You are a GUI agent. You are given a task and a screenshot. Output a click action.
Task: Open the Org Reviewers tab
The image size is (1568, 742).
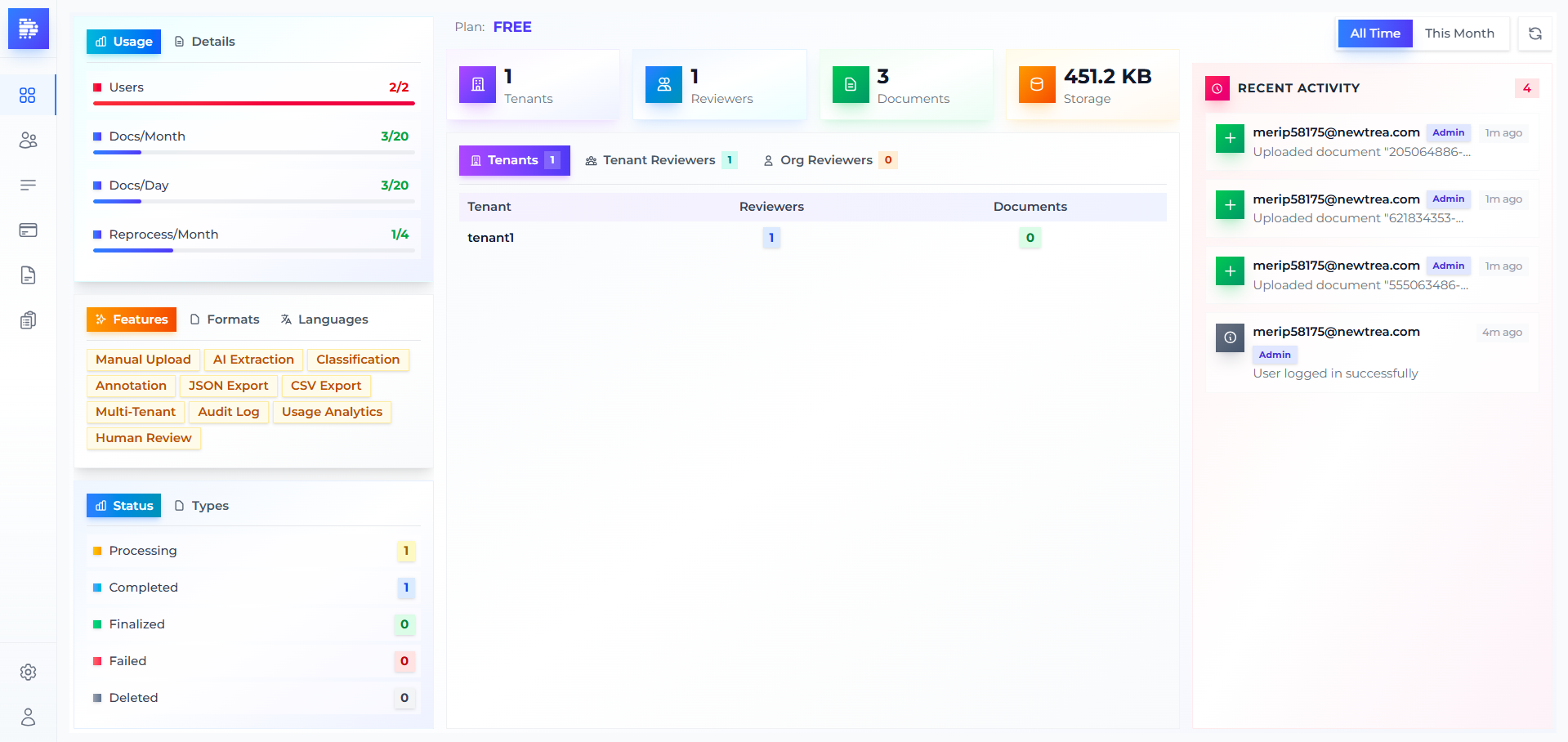828,160
